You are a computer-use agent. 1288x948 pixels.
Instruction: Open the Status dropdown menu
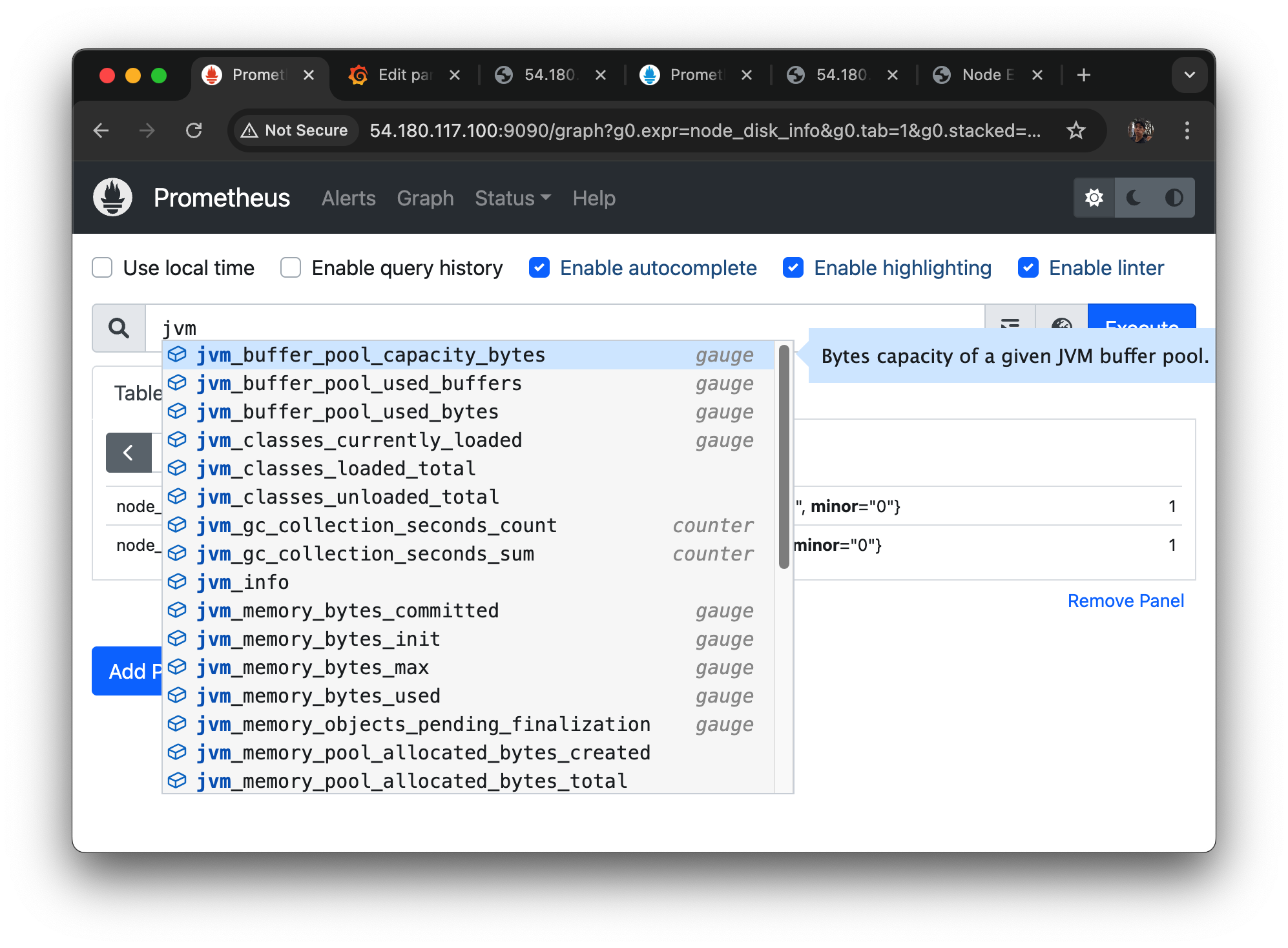tap(512, 198)
